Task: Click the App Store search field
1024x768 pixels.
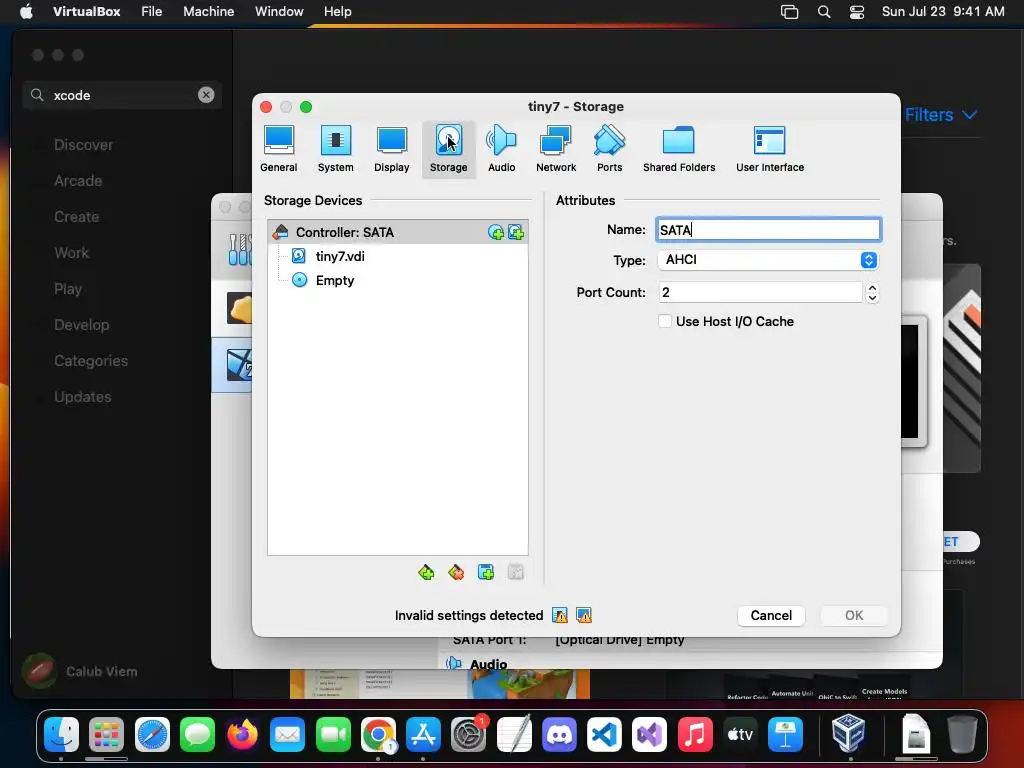Action: [x=122, y=95]
